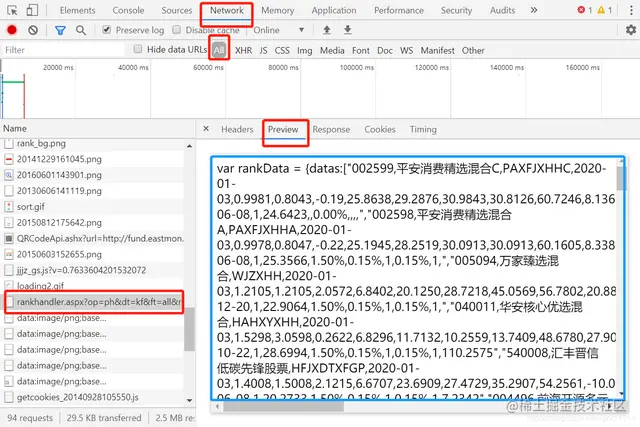
Task: Import HAR file upload arrow icon
Action: tap(327, 30)
